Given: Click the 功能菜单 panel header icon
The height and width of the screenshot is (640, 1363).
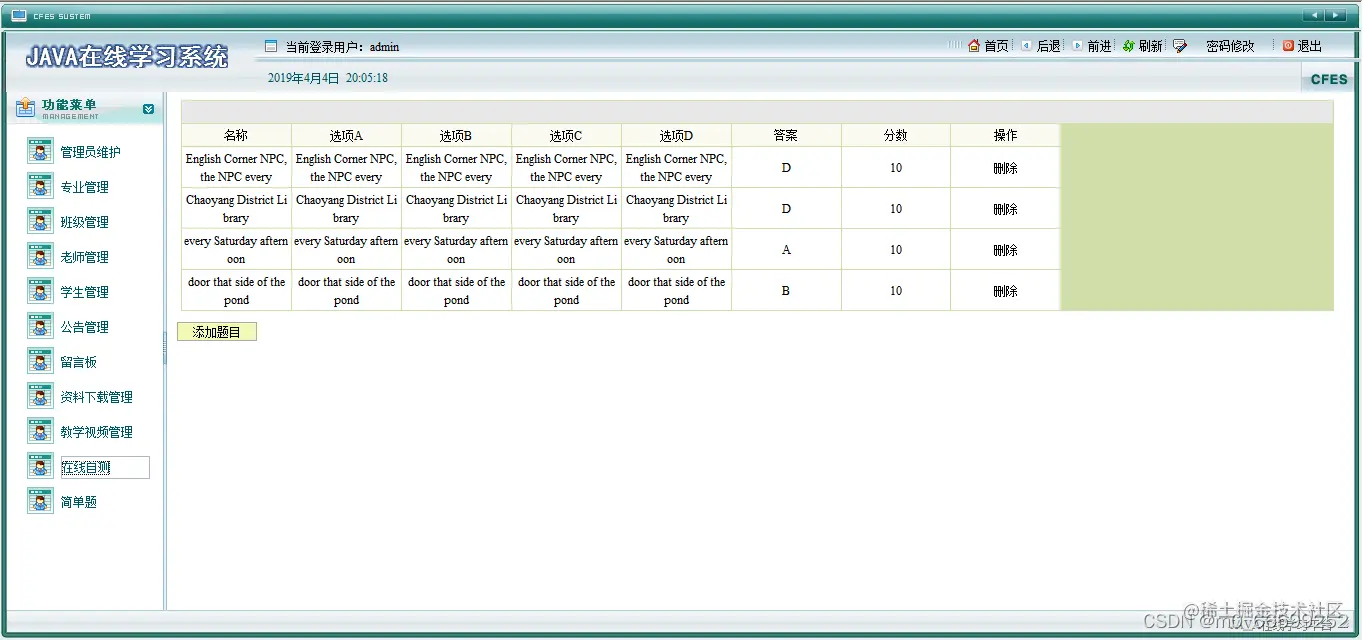Looking at the screenshot, I should (x=26, y=108).
